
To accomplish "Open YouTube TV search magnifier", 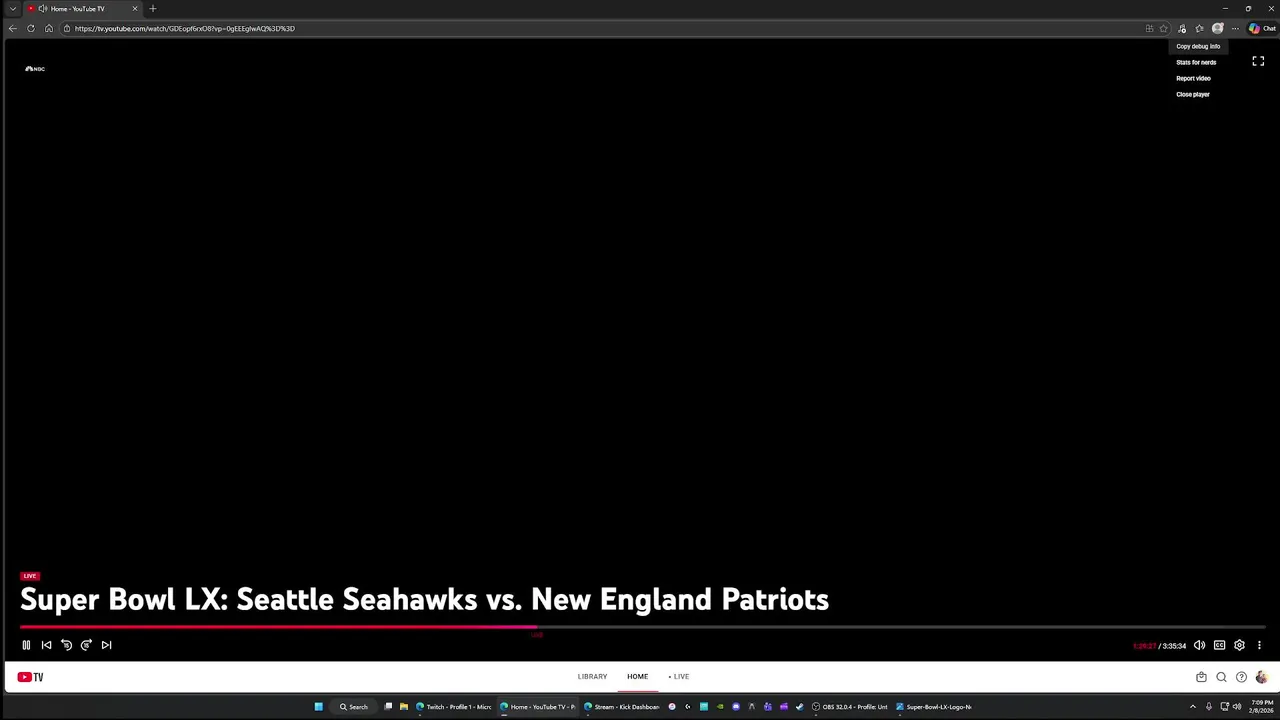I will point(1221,677).
